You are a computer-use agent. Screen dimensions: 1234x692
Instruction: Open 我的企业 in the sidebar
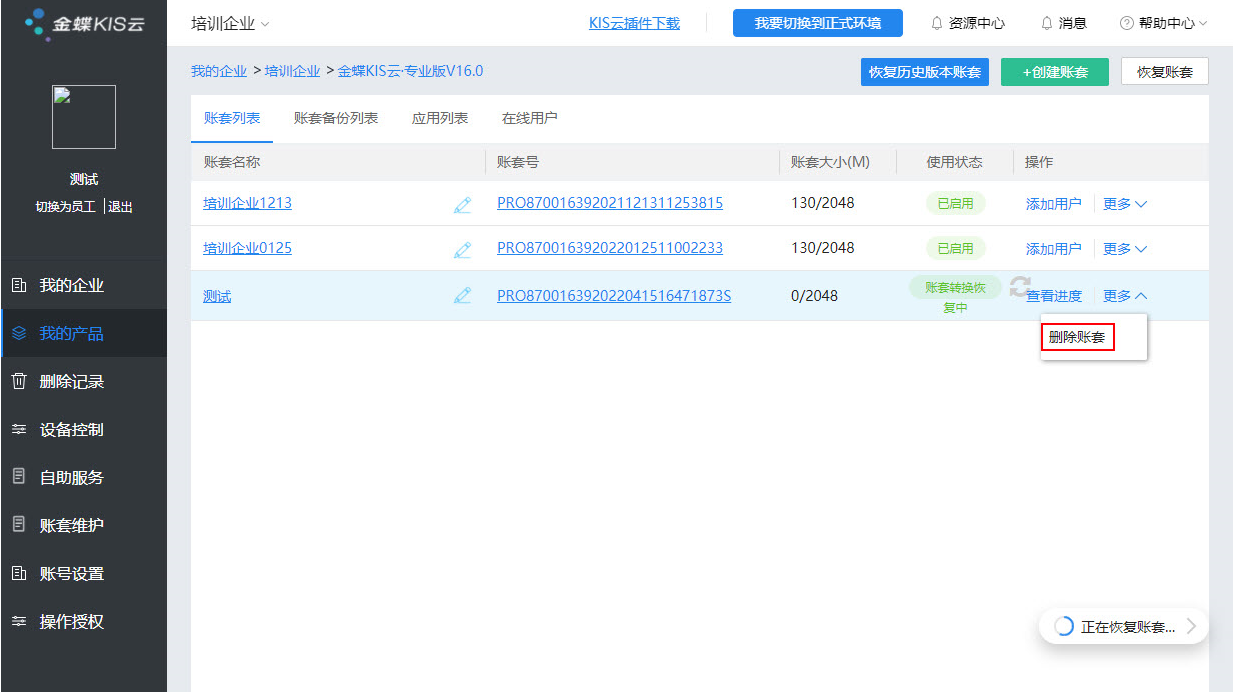84,286
